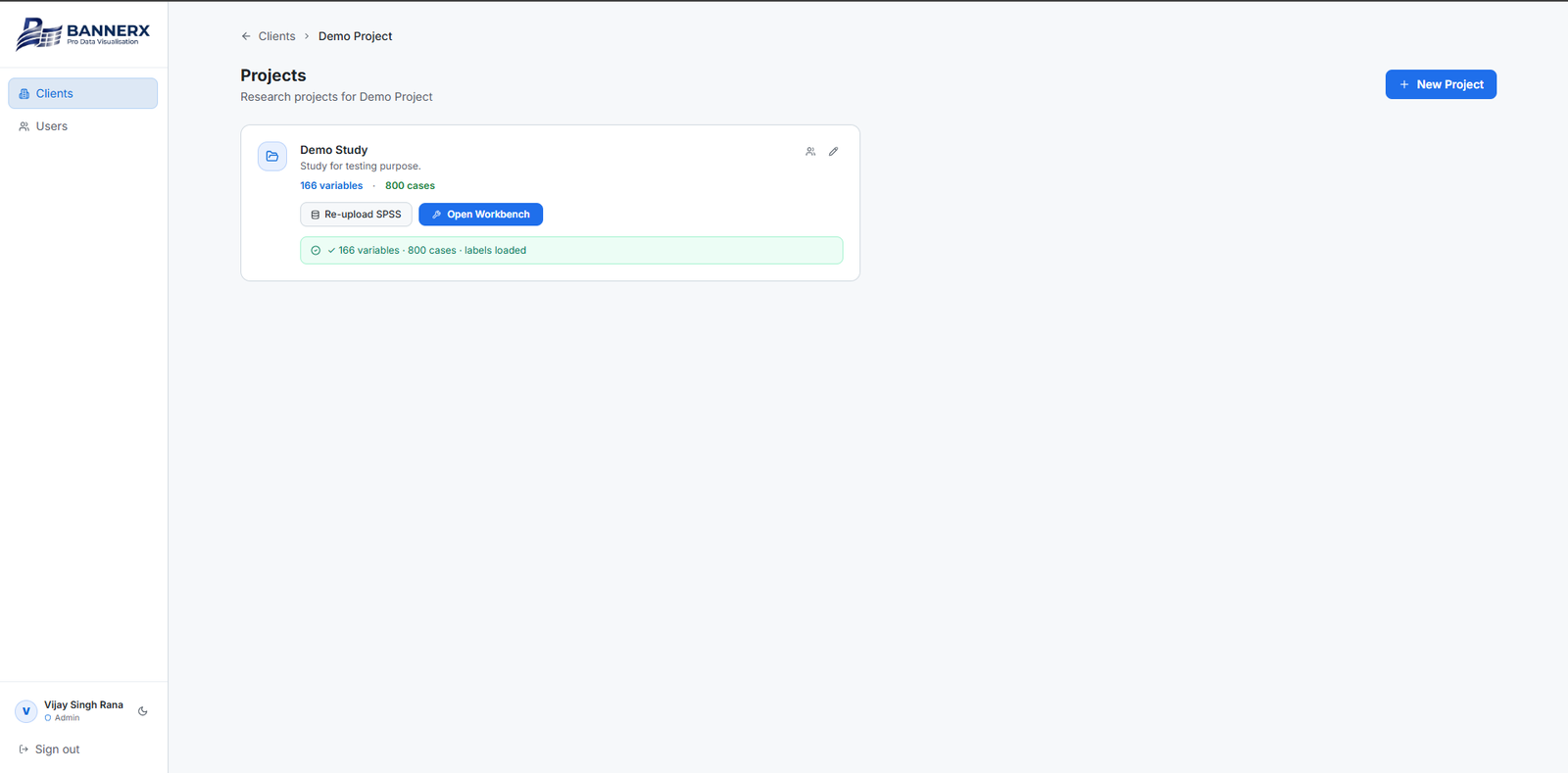Open Workbench for Demo Study
Viewport: 1568px width, 773px height.
point(480,215)
